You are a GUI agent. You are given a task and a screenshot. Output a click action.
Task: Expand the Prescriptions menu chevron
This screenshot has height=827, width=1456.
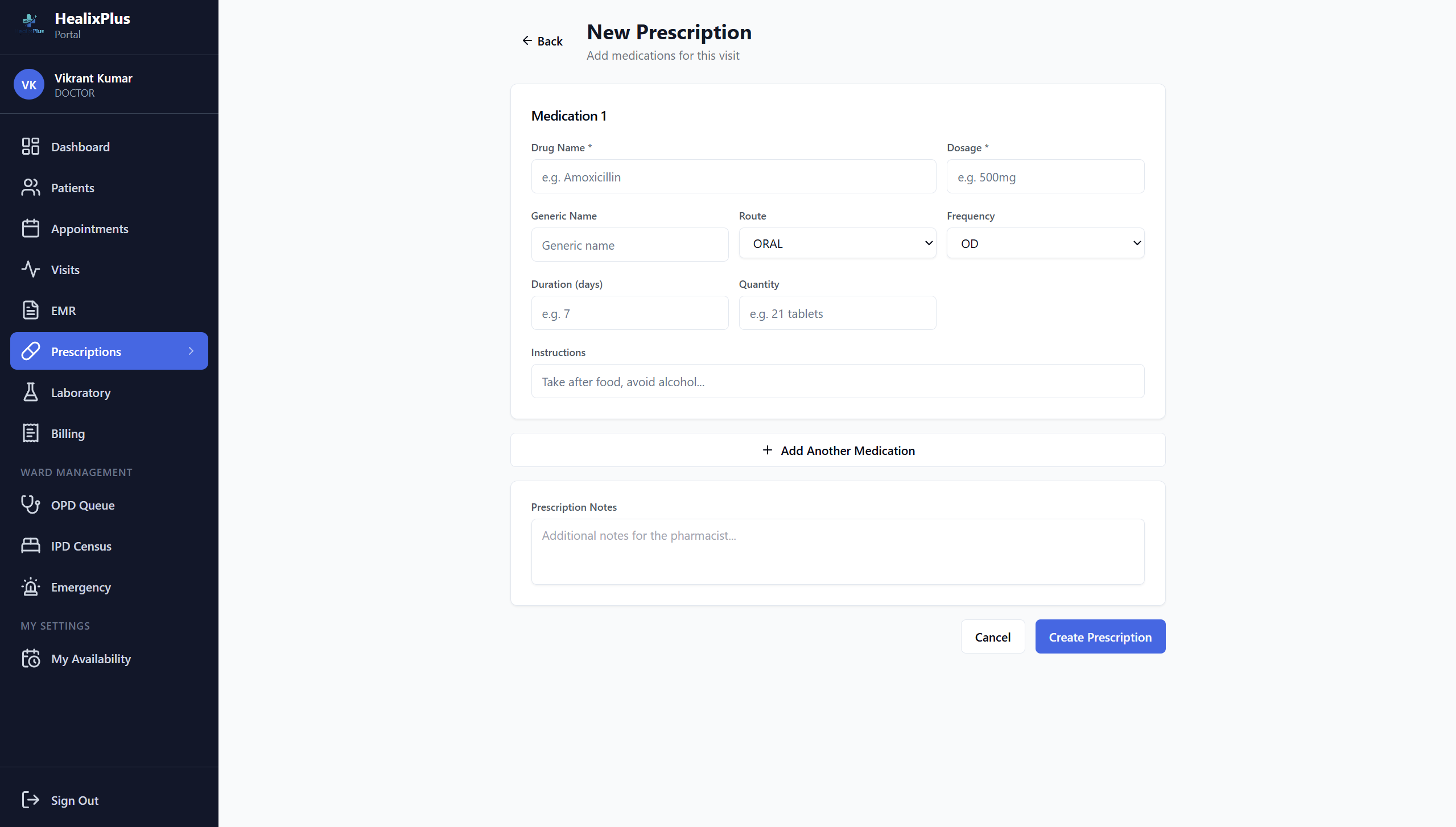tap(192, 351)
